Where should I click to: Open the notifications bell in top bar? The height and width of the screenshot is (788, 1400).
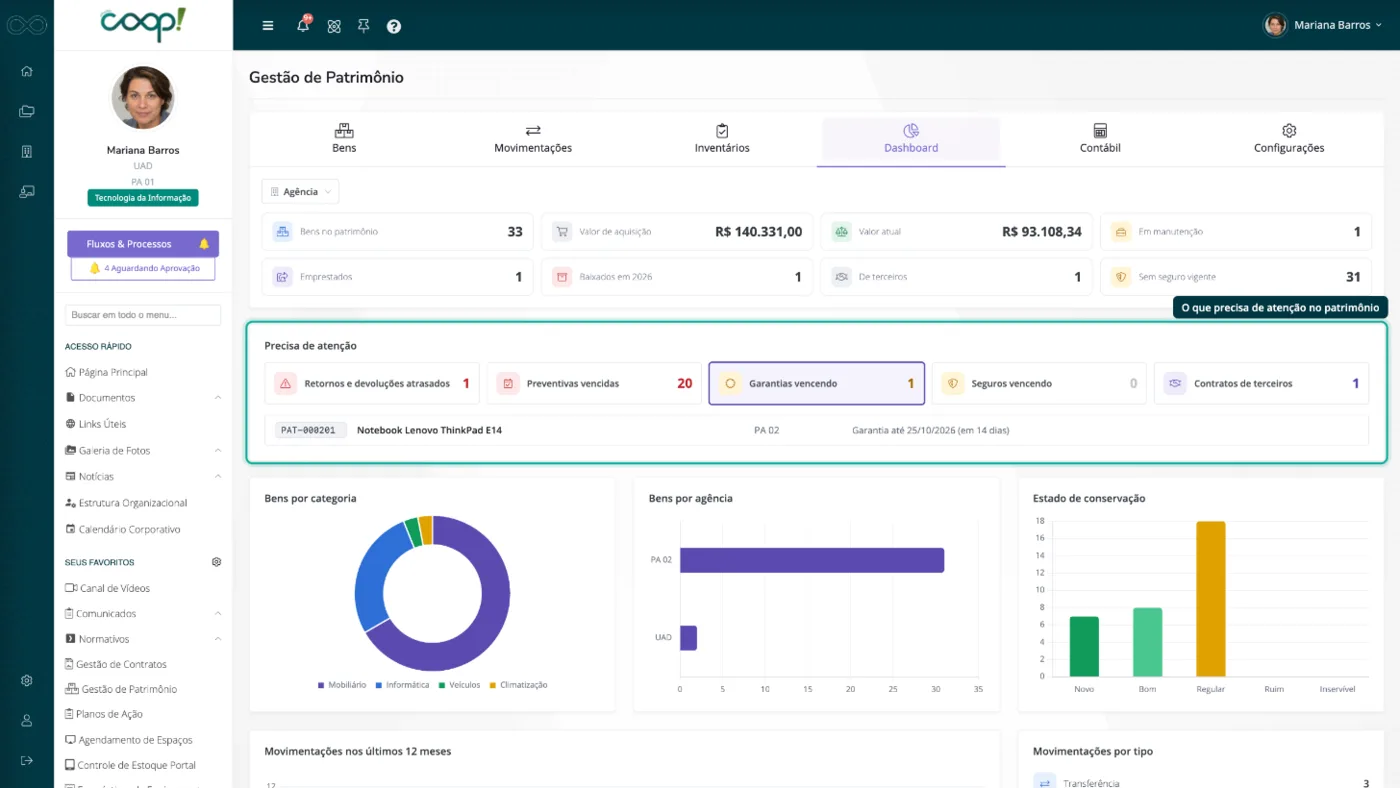coord(303,25)
